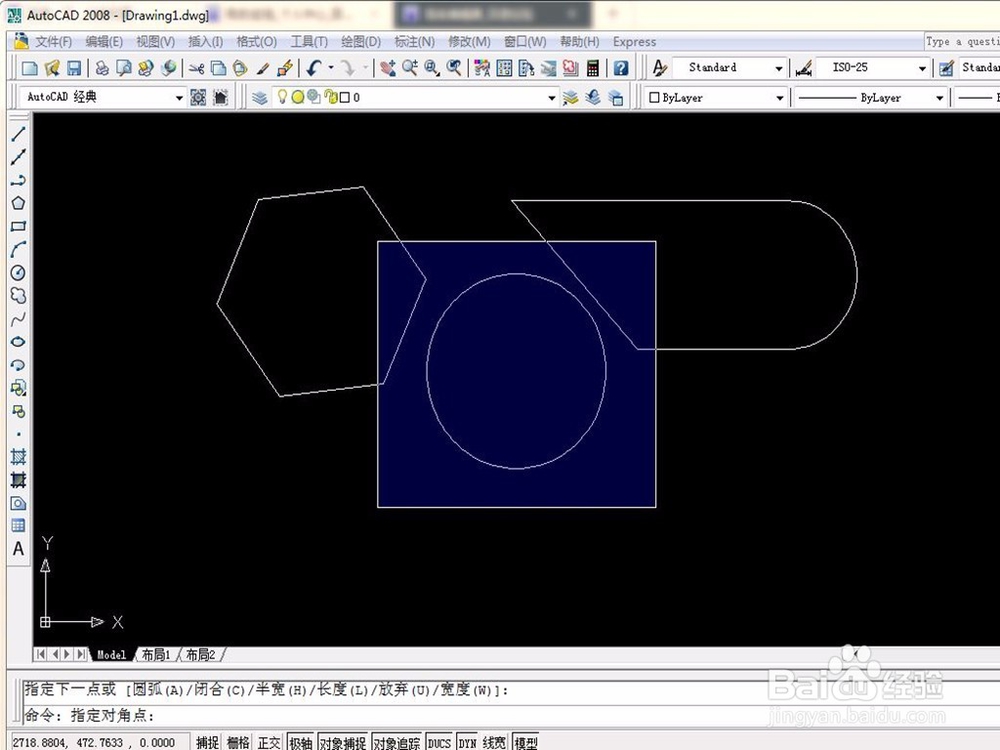The width and height of the screenshot is (1000, 750).
Task: Click the Make Block tool
Action: [18, 411]
